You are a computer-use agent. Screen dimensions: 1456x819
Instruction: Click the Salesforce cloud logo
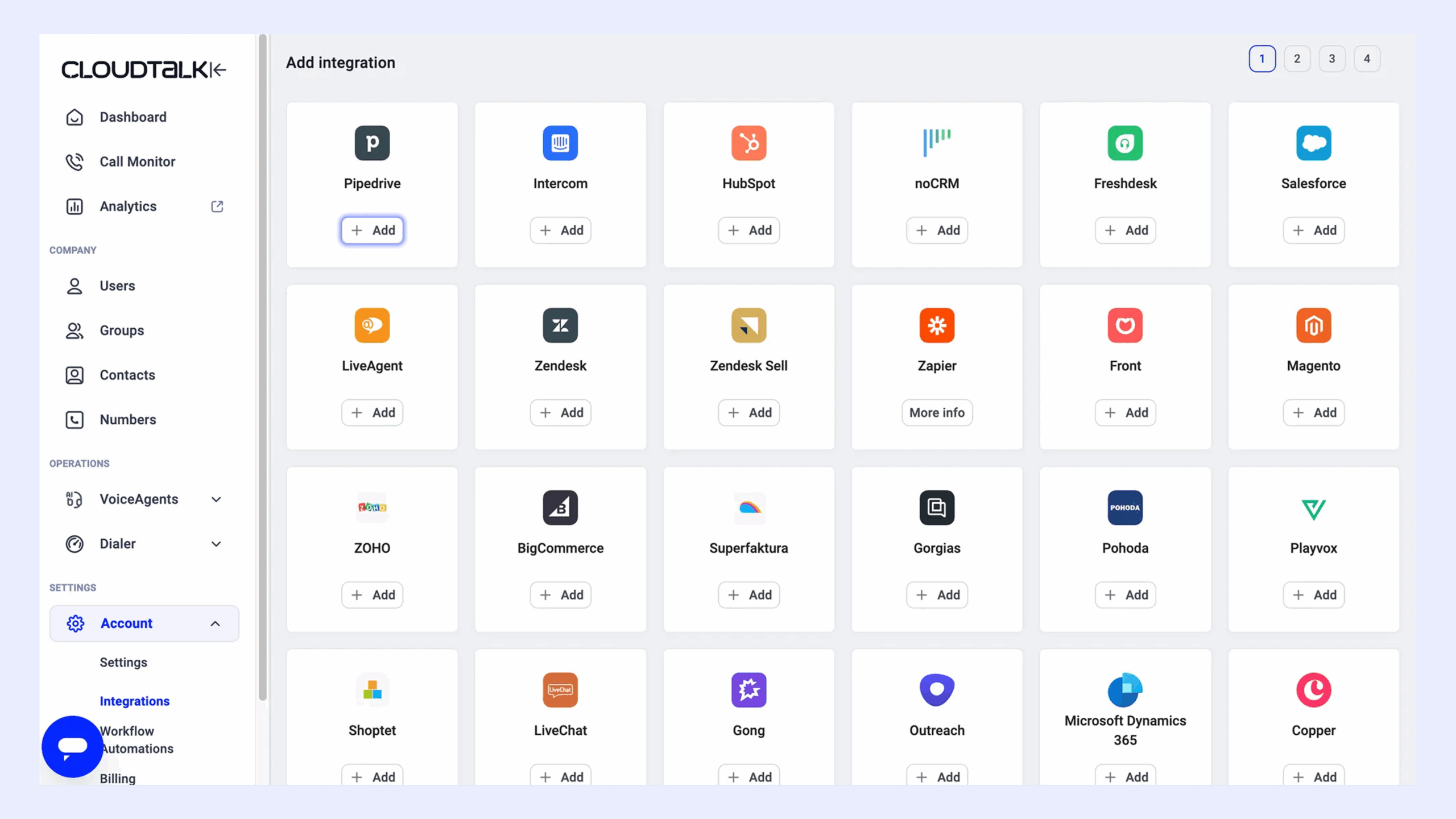click(x=1313, y=143)
